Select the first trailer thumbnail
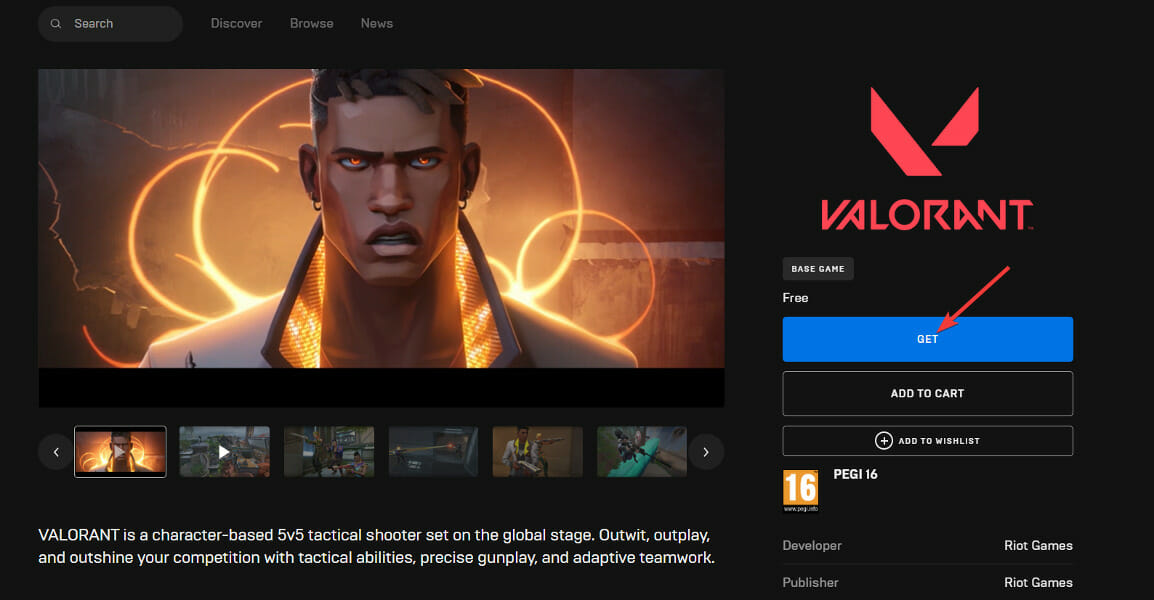This screenshot has width=1154, height=600. tap(120, 451)
